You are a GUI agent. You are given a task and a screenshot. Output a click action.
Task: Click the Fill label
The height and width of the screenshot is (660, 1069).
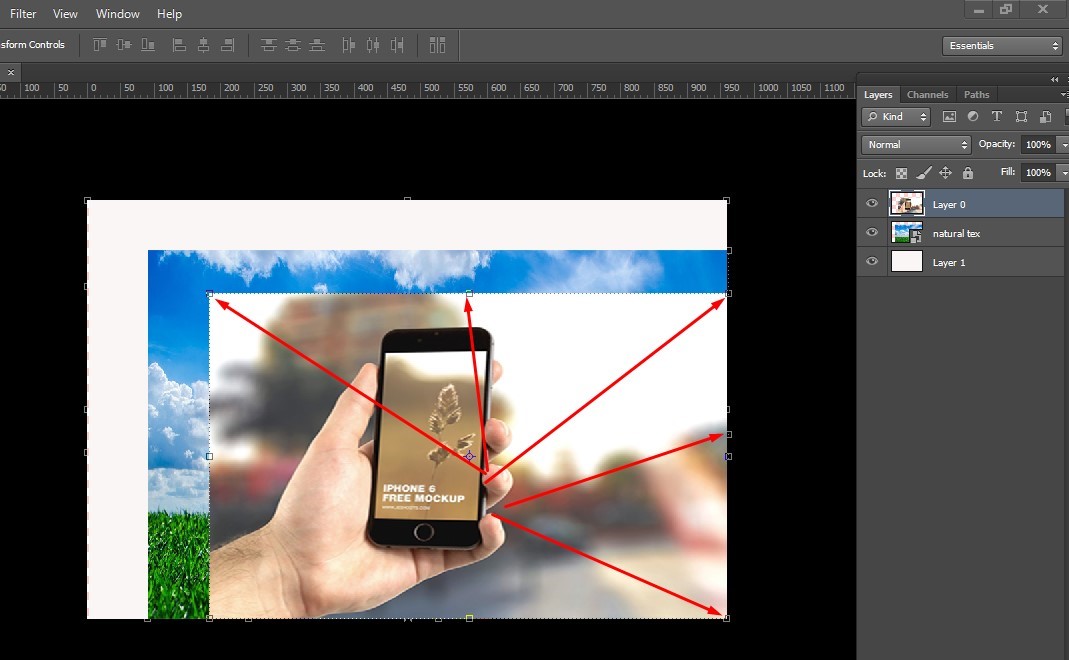[1008, 172]
